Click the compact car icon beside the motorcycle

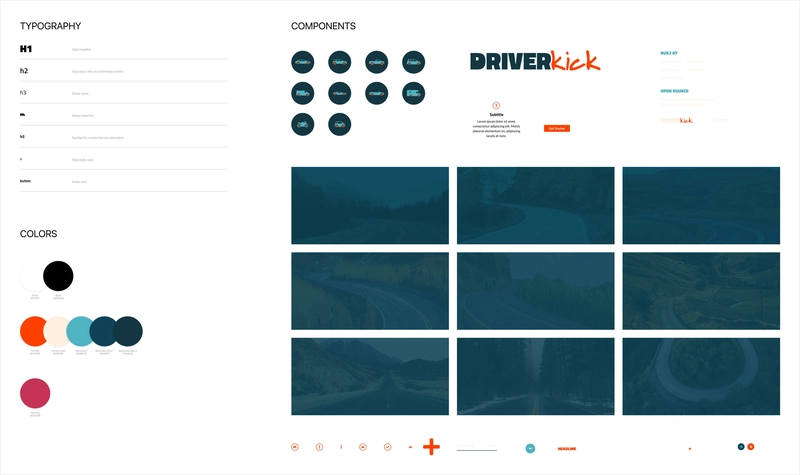pyautogui.click(x=340, y=124)
